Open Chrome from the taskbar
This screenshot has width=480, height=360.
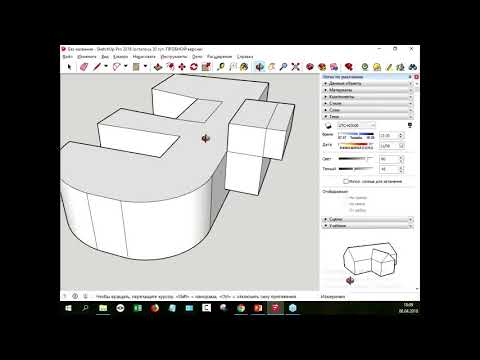coord(241,308)
